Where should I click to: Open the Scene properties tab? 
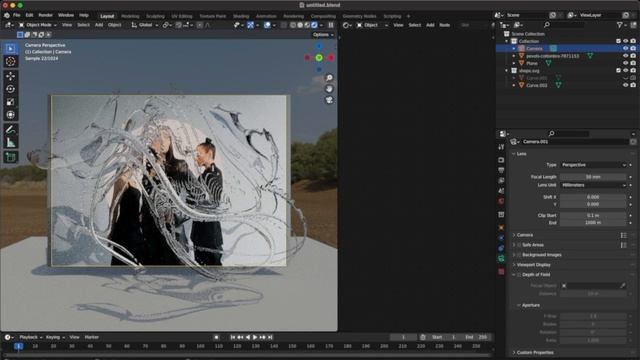click(x=501, y=191)
